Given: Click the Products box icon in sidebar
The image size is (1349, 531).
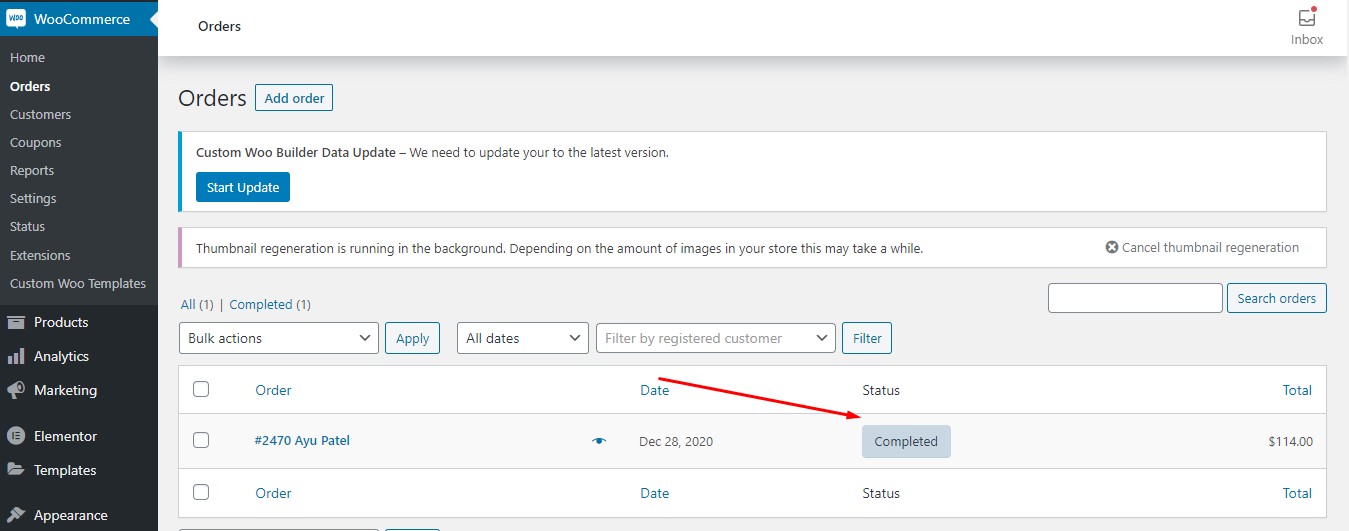Looking at the screenshot, I should click(x=16, y=322).
